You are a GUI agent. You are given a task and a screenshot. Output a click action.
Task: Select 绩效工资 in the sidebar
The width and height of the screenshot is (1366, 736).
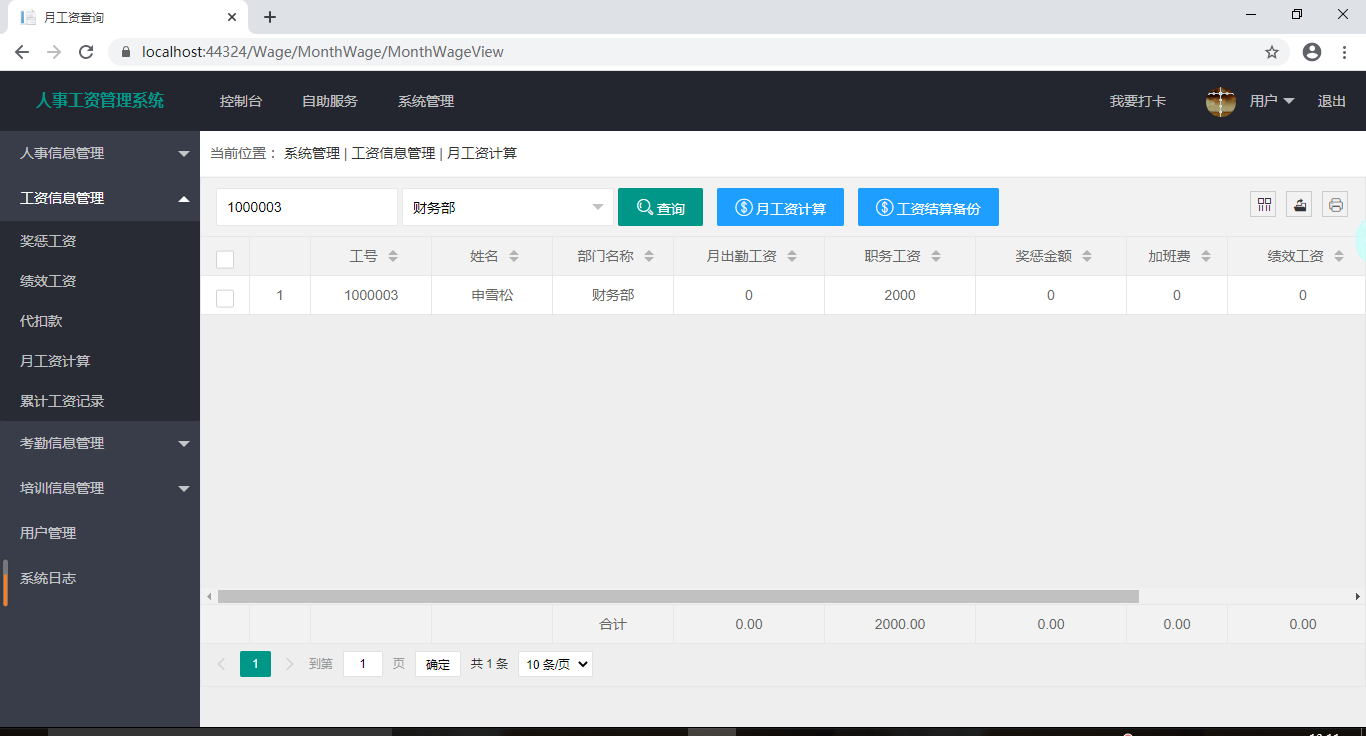click(100, 281)
